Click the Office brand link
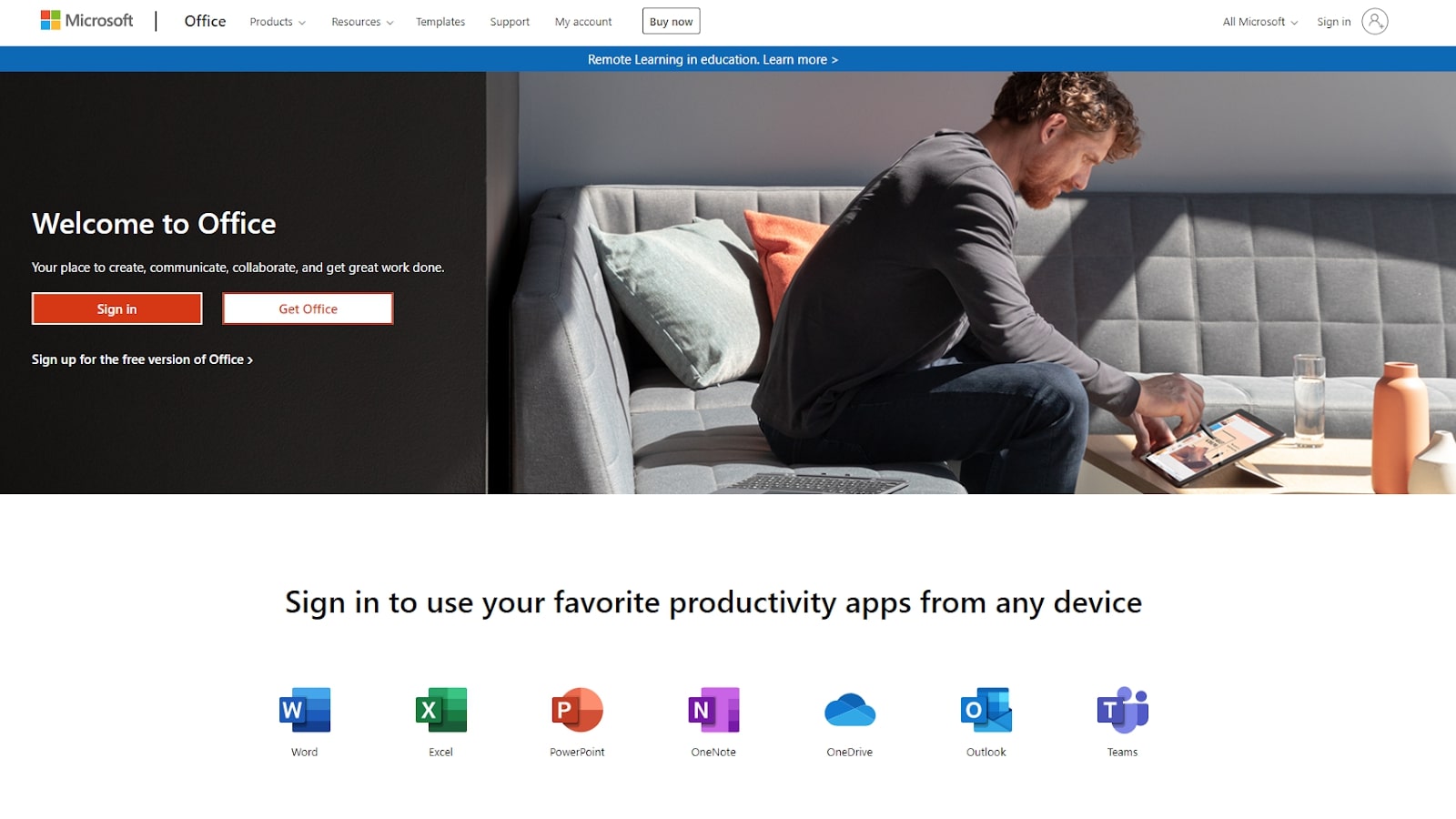 [205, 21]
